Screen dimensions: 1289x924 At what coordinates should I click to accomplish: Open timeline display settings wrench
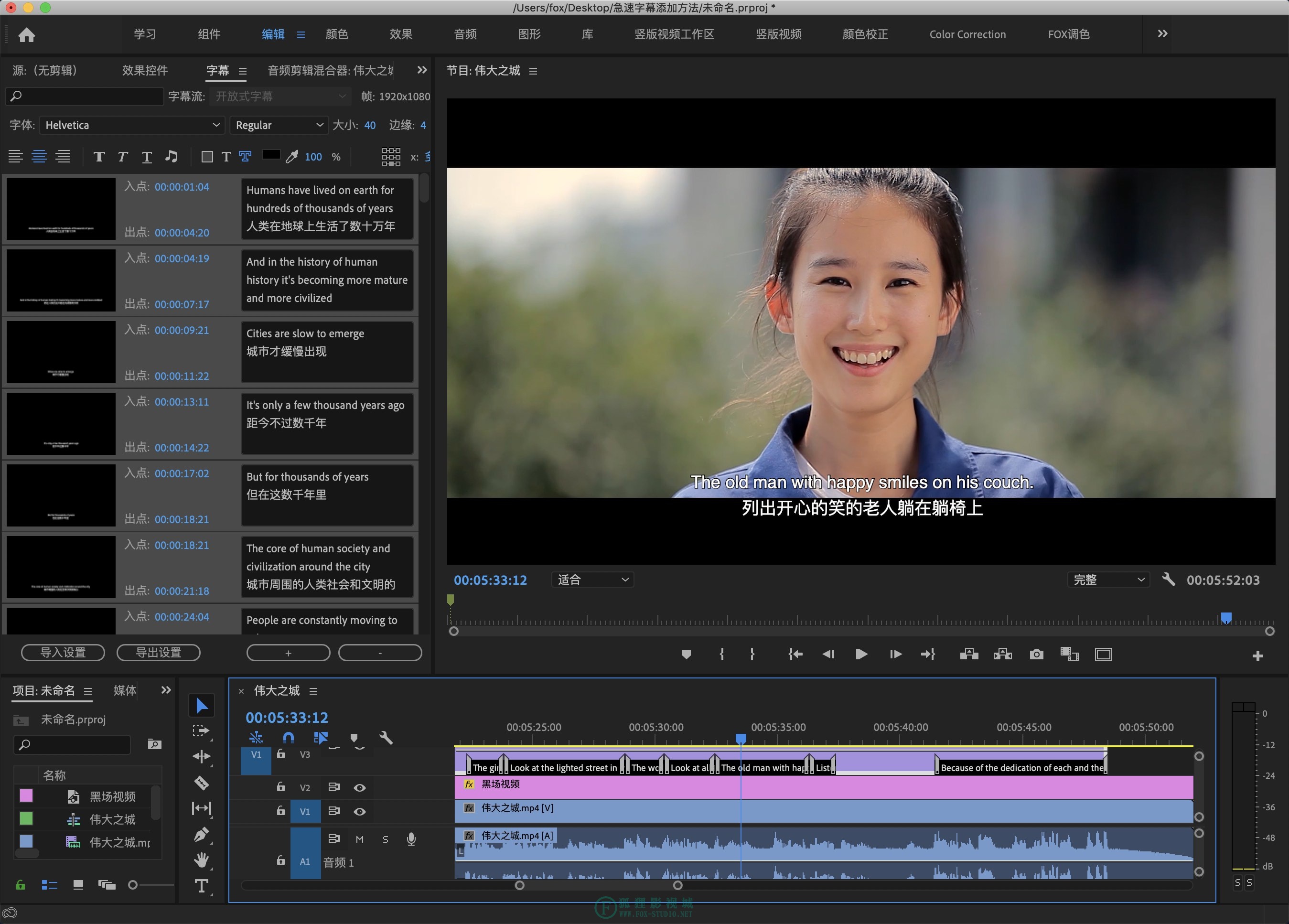[x=386, y=738]
